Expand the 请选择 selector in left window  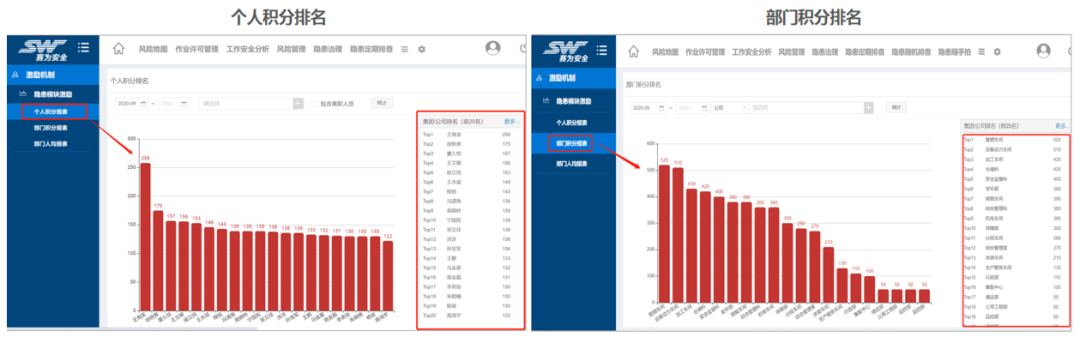(x=251, y=103)
